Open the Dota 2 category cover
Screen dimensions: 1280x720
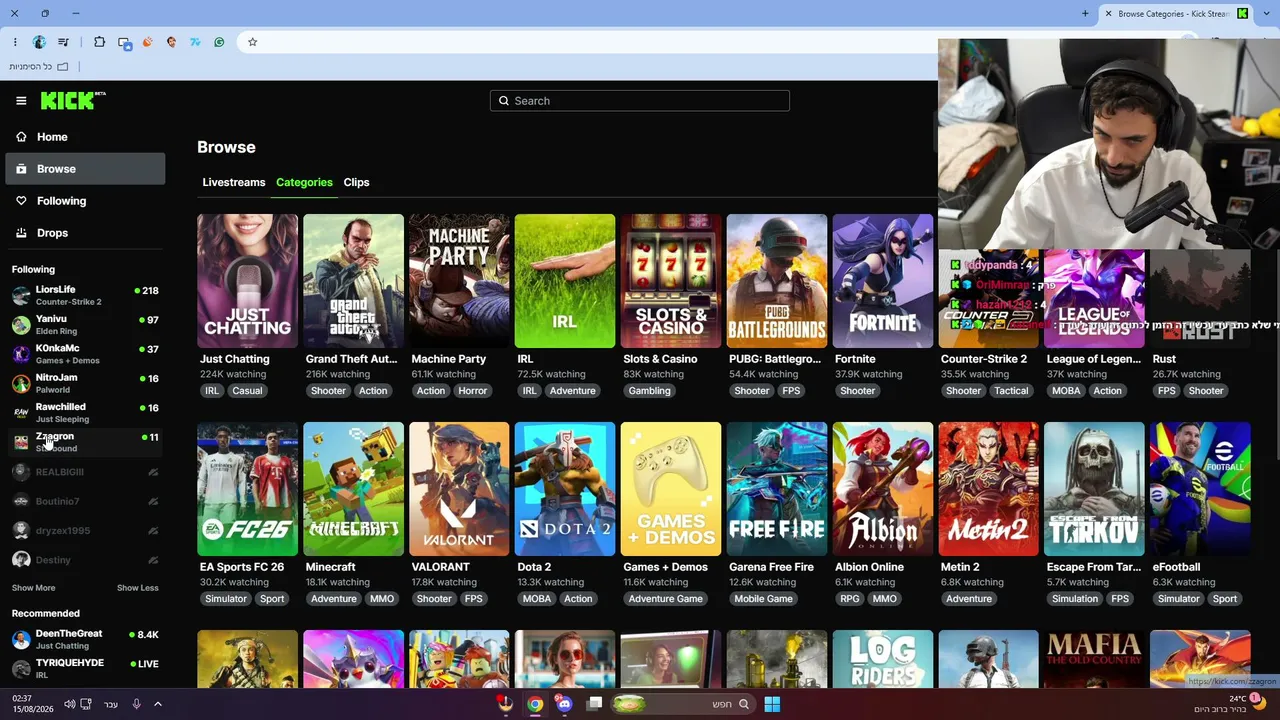point(565,489)
